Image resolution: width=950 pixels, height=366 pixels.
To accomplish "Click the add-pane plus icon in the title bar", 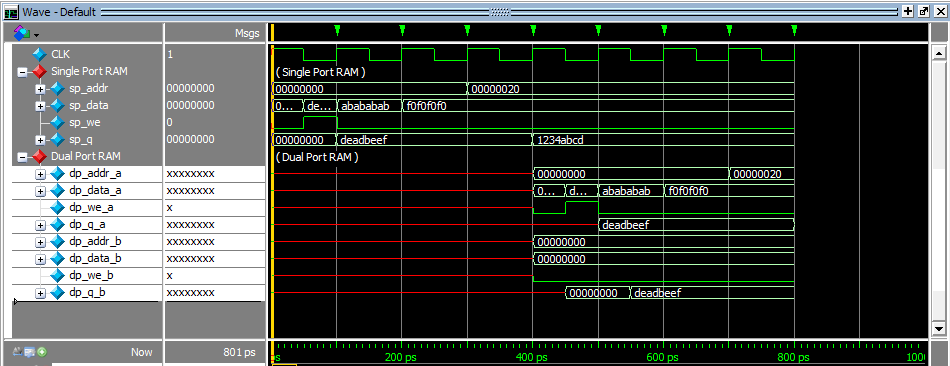I will [908, 11].
